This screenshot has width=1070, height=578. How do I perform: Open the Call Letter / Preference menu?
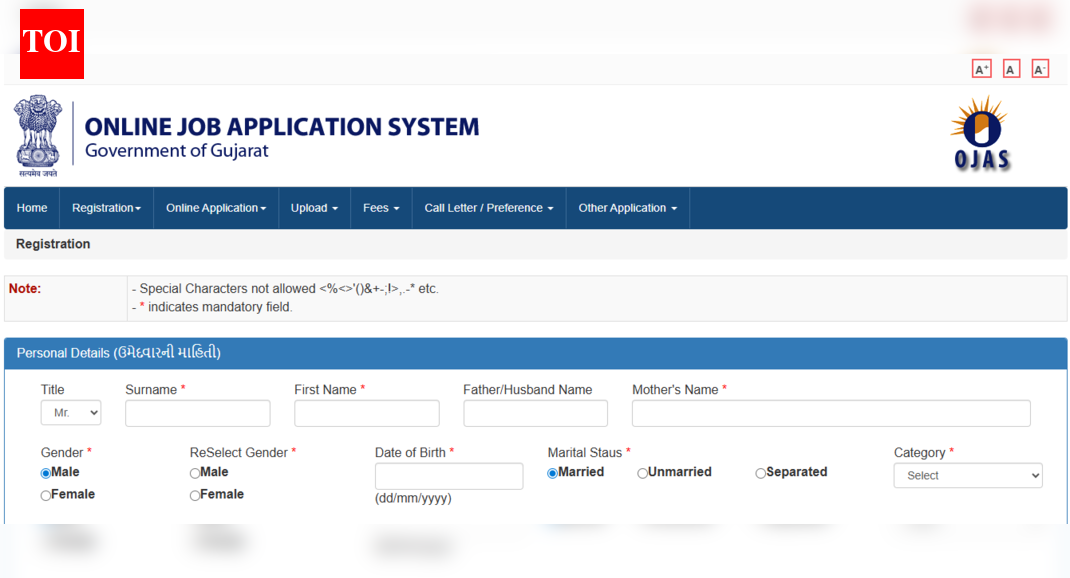488,208
